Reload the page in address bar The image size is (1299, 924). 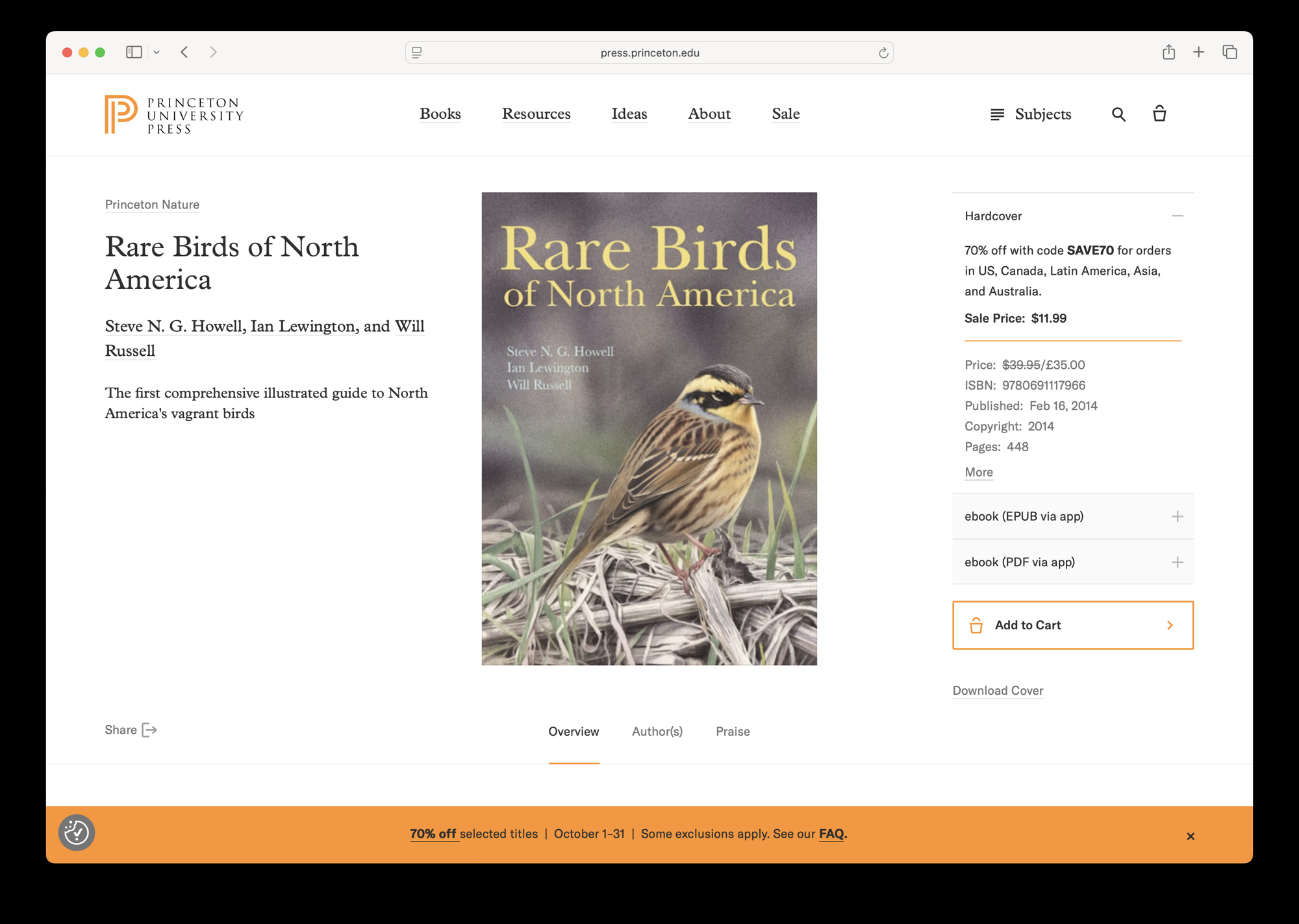point(883,53)
